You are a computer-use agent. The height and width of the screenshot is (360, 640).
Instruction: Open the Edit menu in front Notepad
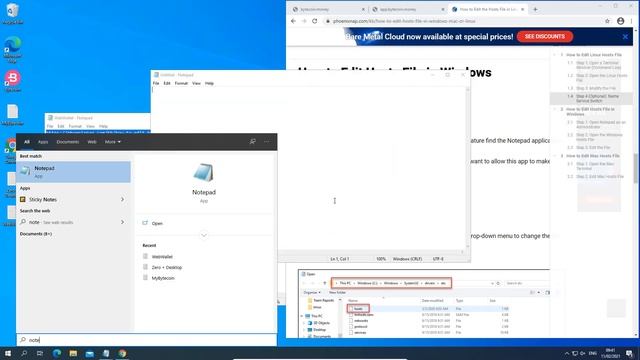pyautogui.click(x=167, y=83)
